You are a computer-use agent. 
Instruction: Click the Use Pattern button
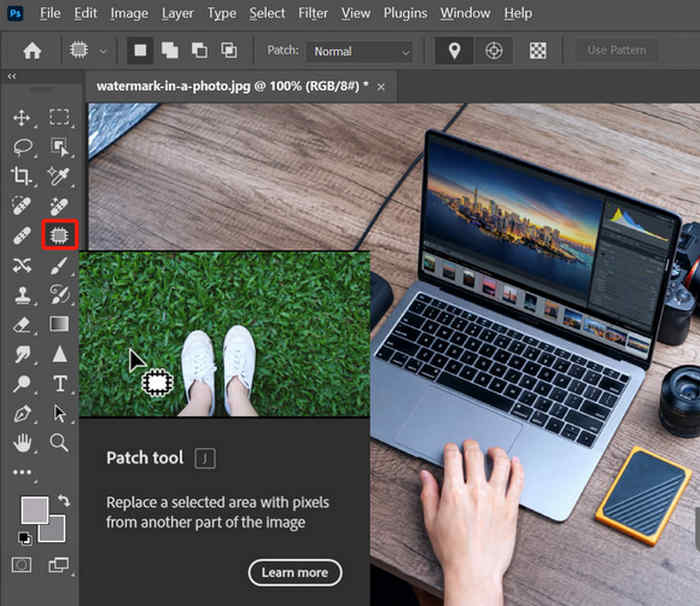tap(617, 50)
